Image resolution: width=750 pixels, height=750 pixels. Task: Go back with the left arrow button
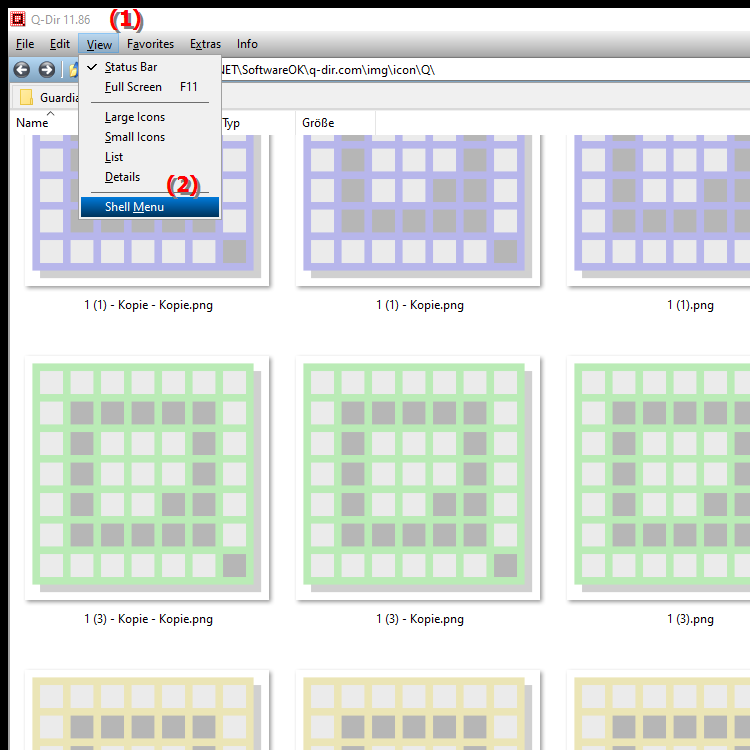[x=22, y=70]
